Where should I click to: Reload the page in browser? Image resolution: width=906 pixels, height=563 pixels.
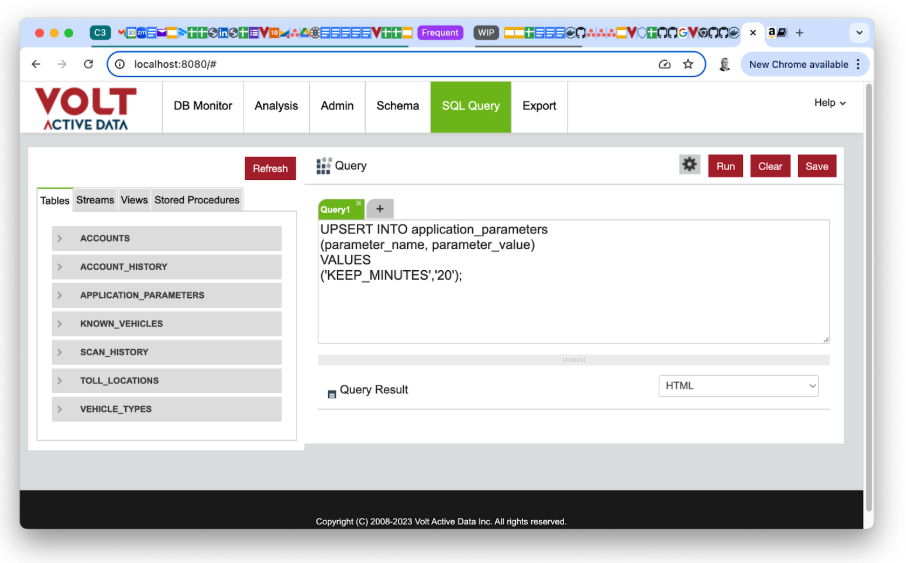pyautogui.click(x=88, y=64)
